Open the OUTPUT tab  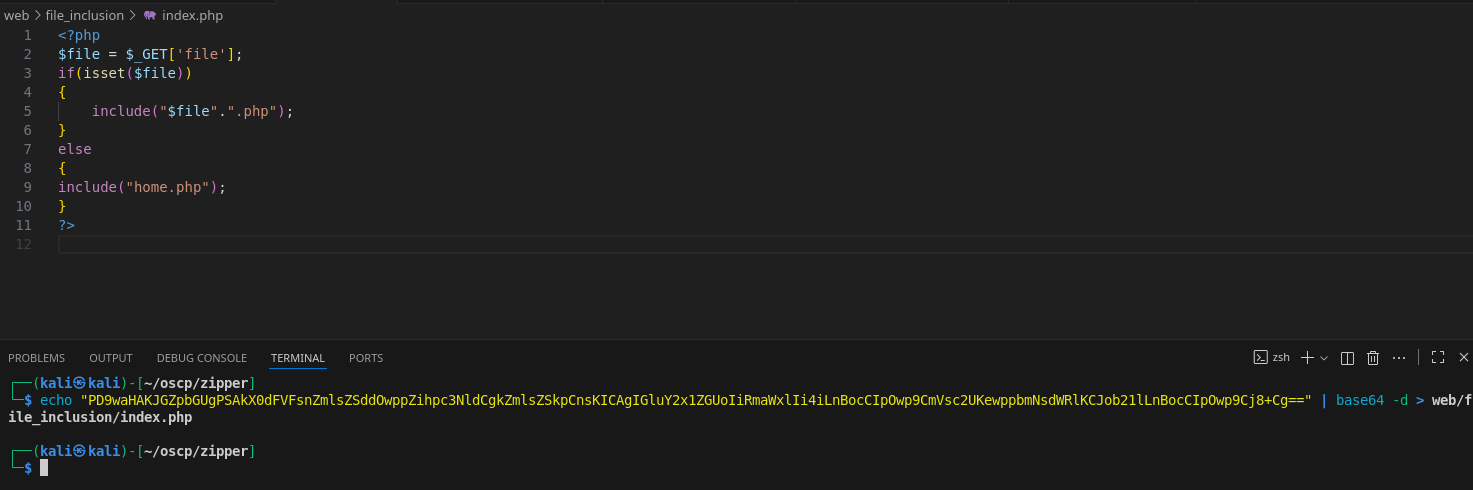[x=111, y=358]
